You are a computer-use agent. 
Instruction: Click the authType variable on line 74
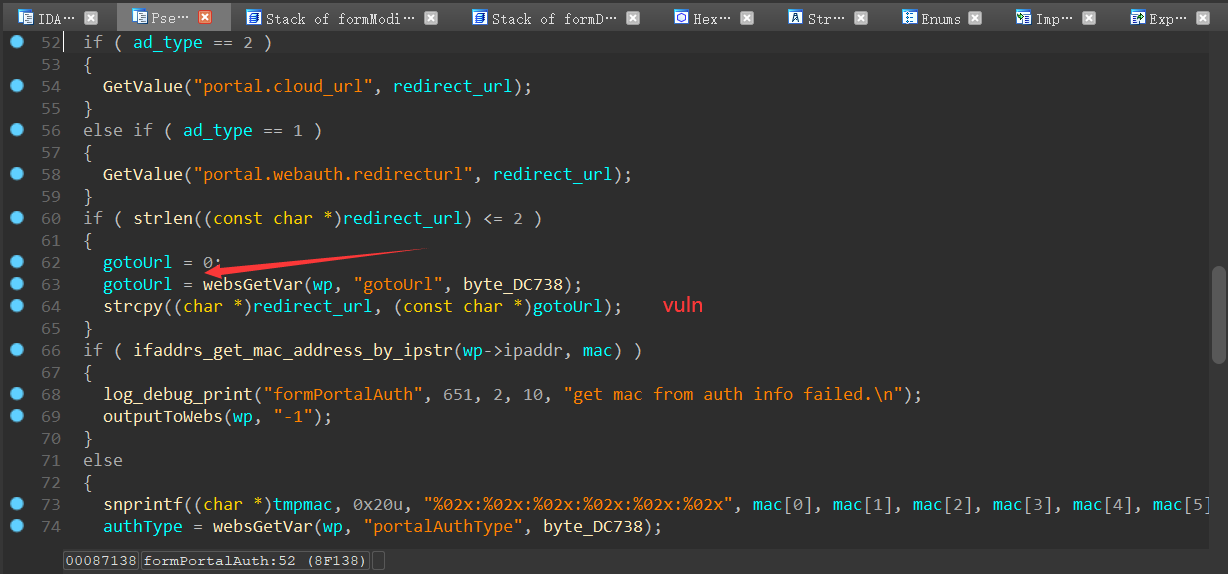(x=143, y=526)
